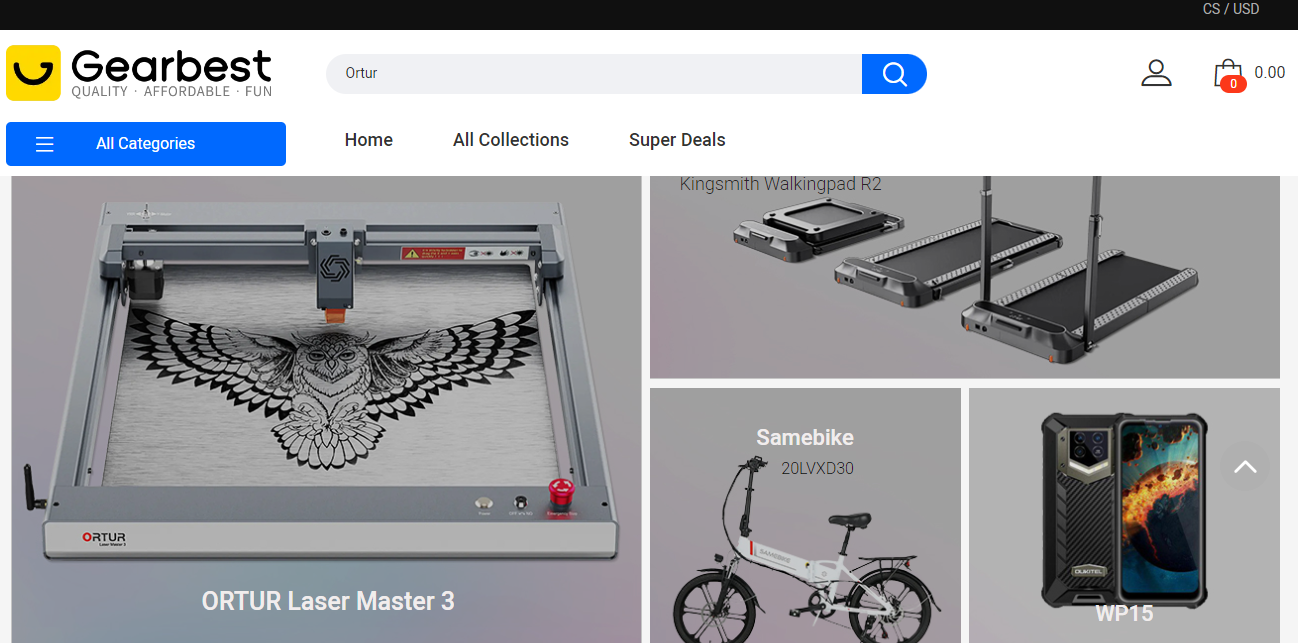This screenshot has height=643, width=1298.
Task: Open the CS / USD currency selector
Action: (1230, 9)
